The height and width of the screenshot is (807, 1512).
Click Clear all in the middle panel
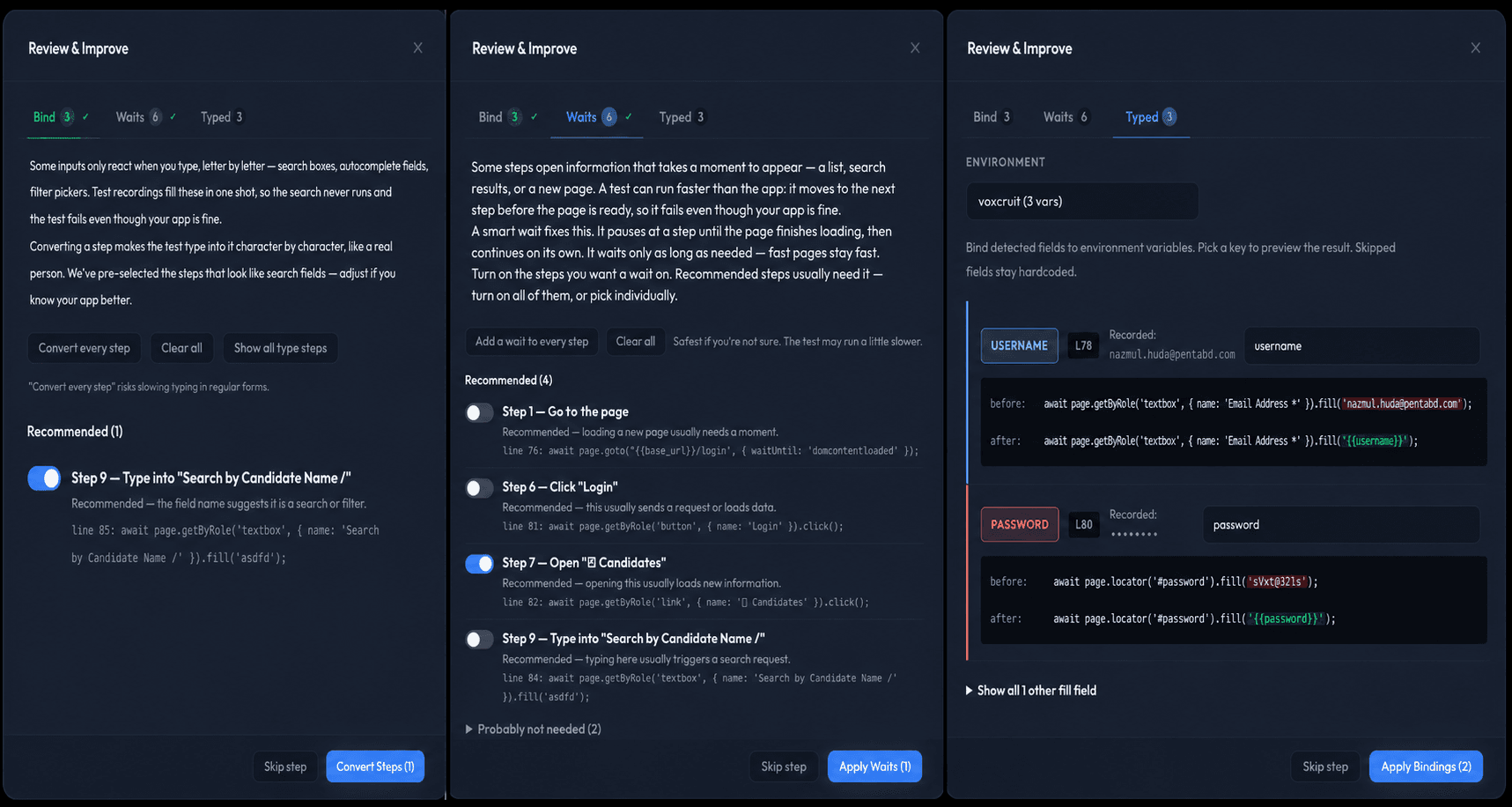(635, 342)
